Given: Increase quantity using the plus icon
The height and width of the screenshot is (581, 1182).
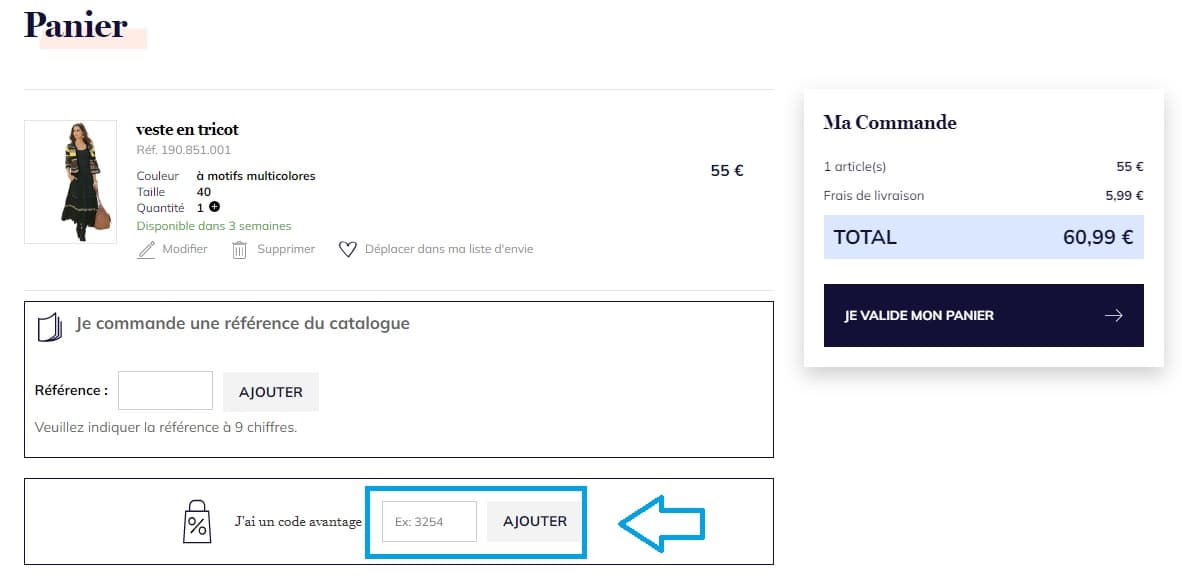Looking at the screenshot, I should click(x=212, y=207).
